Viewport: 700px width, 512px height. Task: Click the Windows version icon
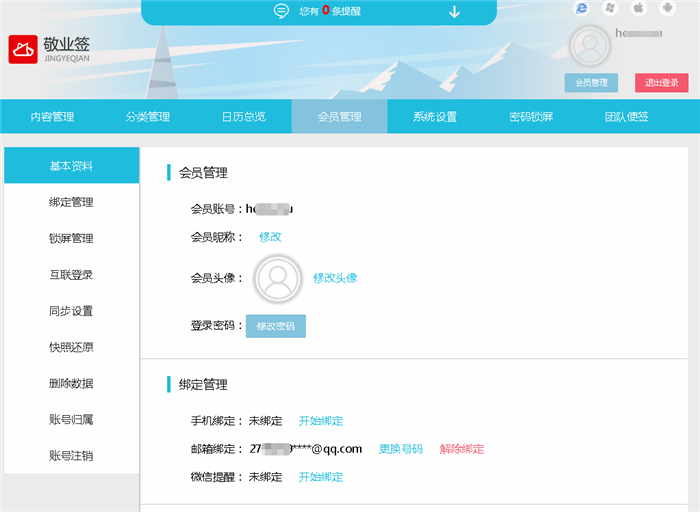point(609,9)
